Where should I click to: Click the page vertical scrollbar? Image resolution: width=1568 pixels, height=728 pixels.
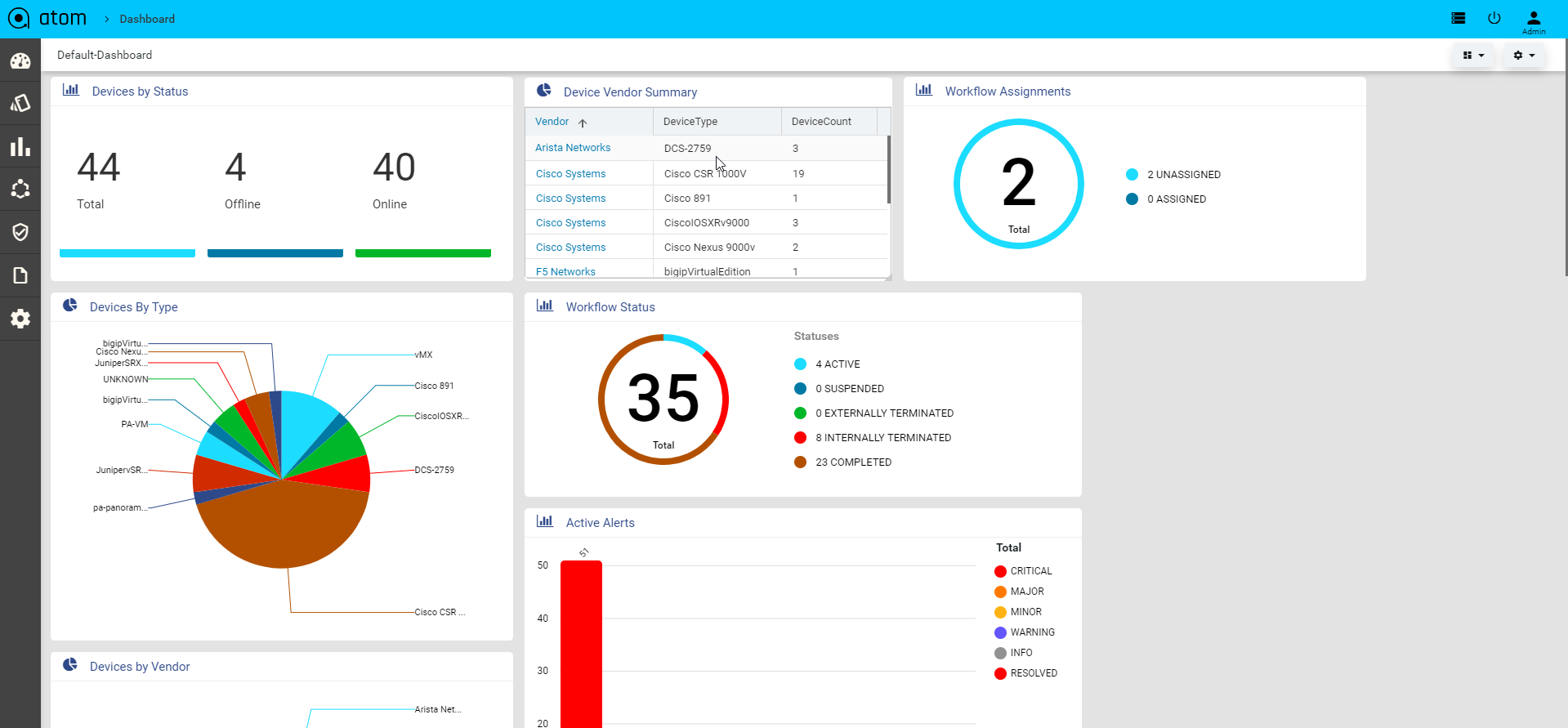pyautogui.click(x=1566, y=157)
